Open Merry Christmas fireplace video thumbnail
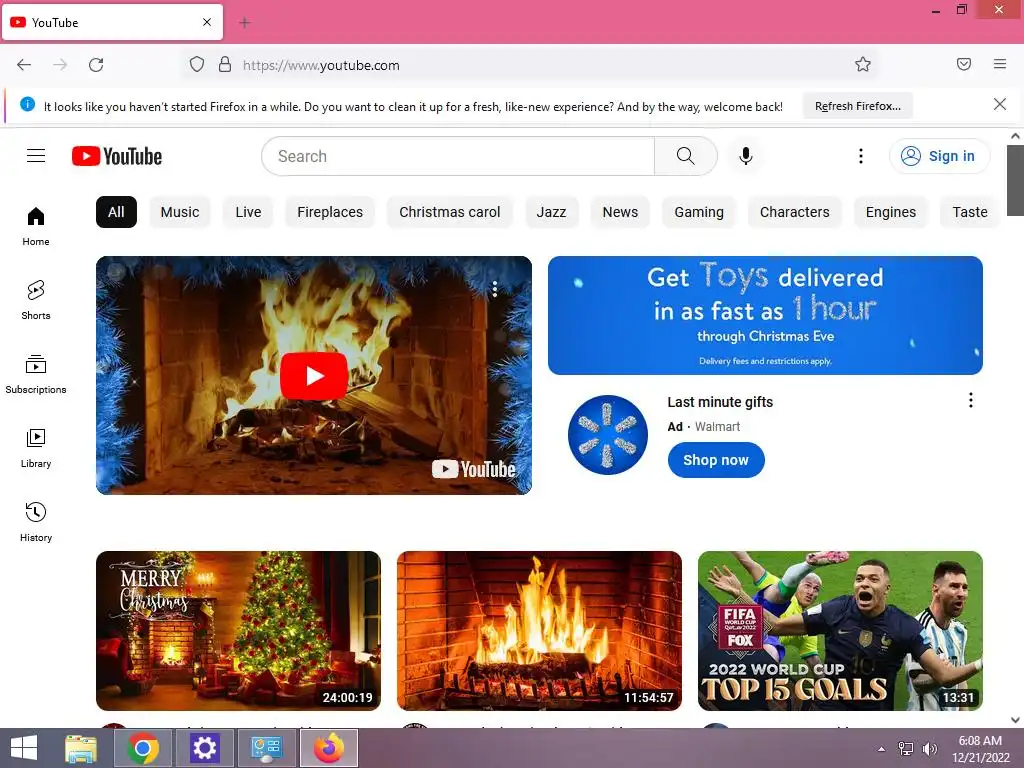The height and width of the screenshot is (768, 1024). coord(238,631)
